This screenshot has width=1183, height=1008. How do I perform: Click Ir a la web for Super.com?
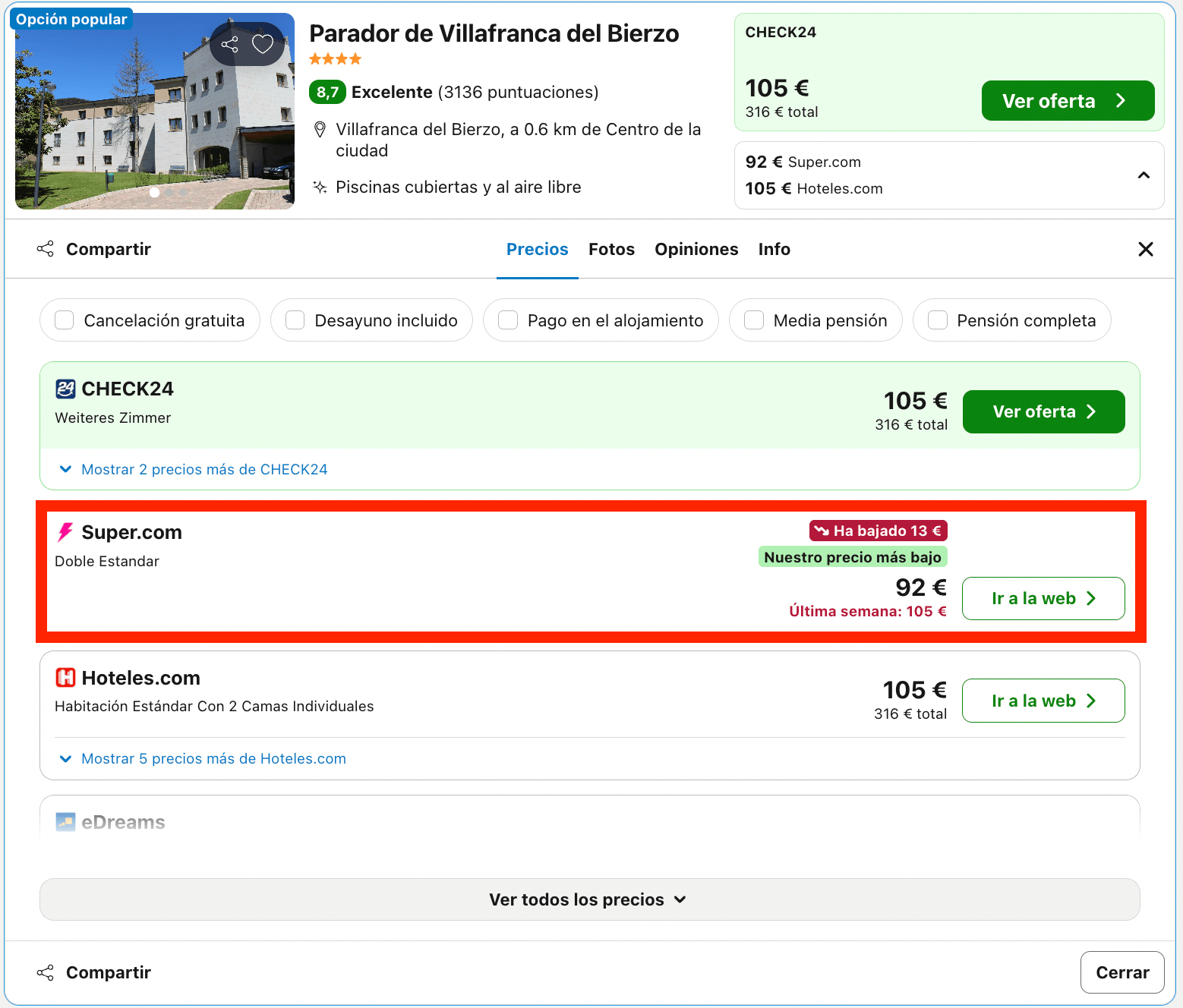(x=1044, y=598)
